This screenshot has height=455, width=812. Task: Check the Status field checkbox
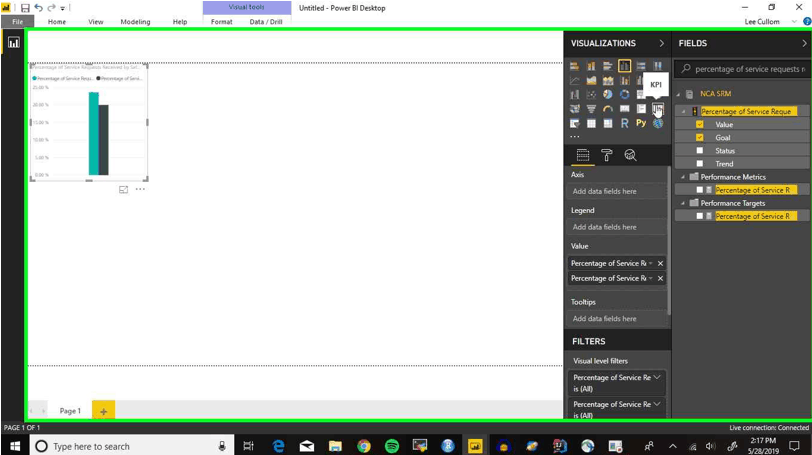pos(700,150)
